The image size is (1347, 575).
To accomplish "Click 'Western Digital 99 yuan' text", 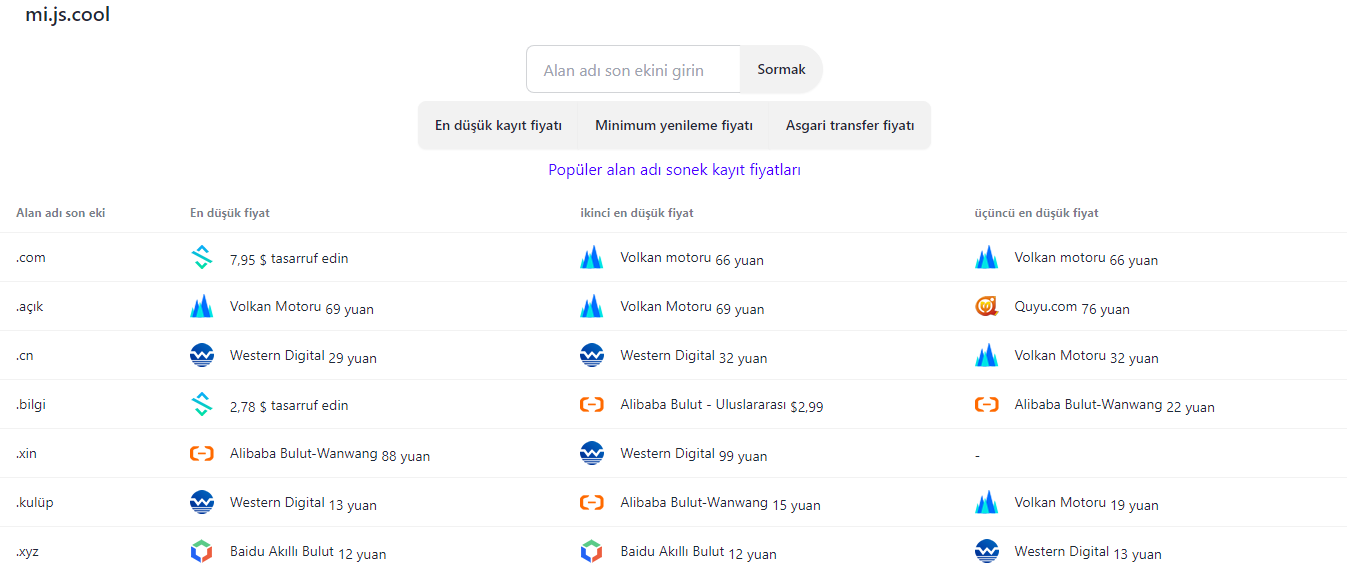I will pyautogui.click(x=694, y=455).
